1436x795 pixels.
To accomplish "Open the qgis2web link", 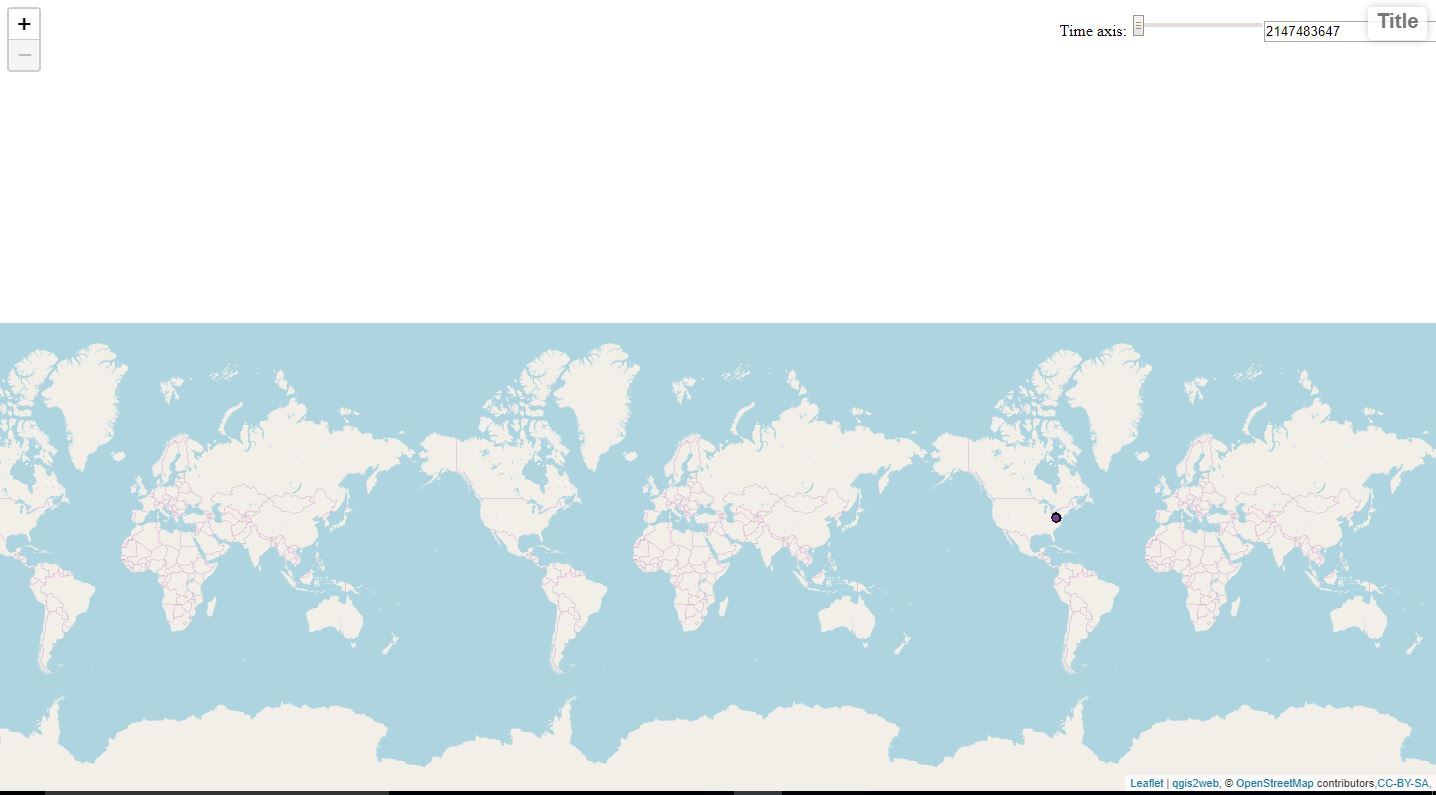I will pyautogui.click(x=1194, y=783).
